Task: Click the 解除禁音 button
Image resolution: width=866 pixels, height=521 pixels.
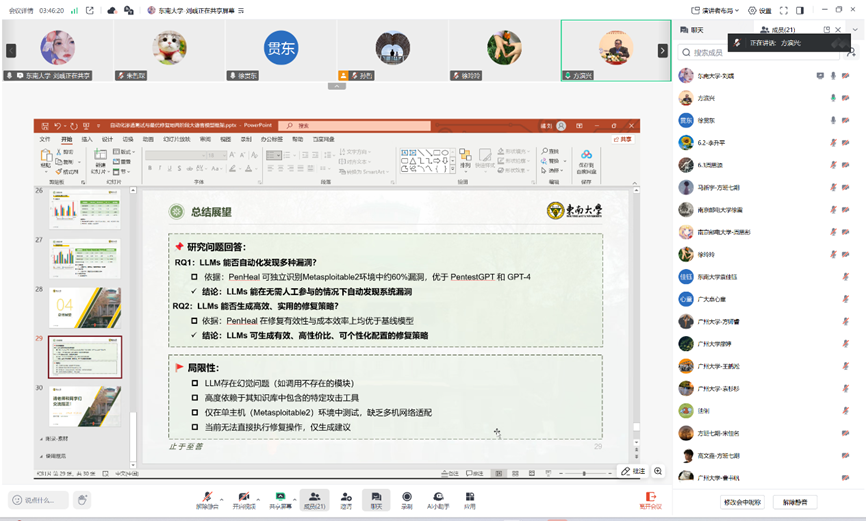Action: point(799,502)
